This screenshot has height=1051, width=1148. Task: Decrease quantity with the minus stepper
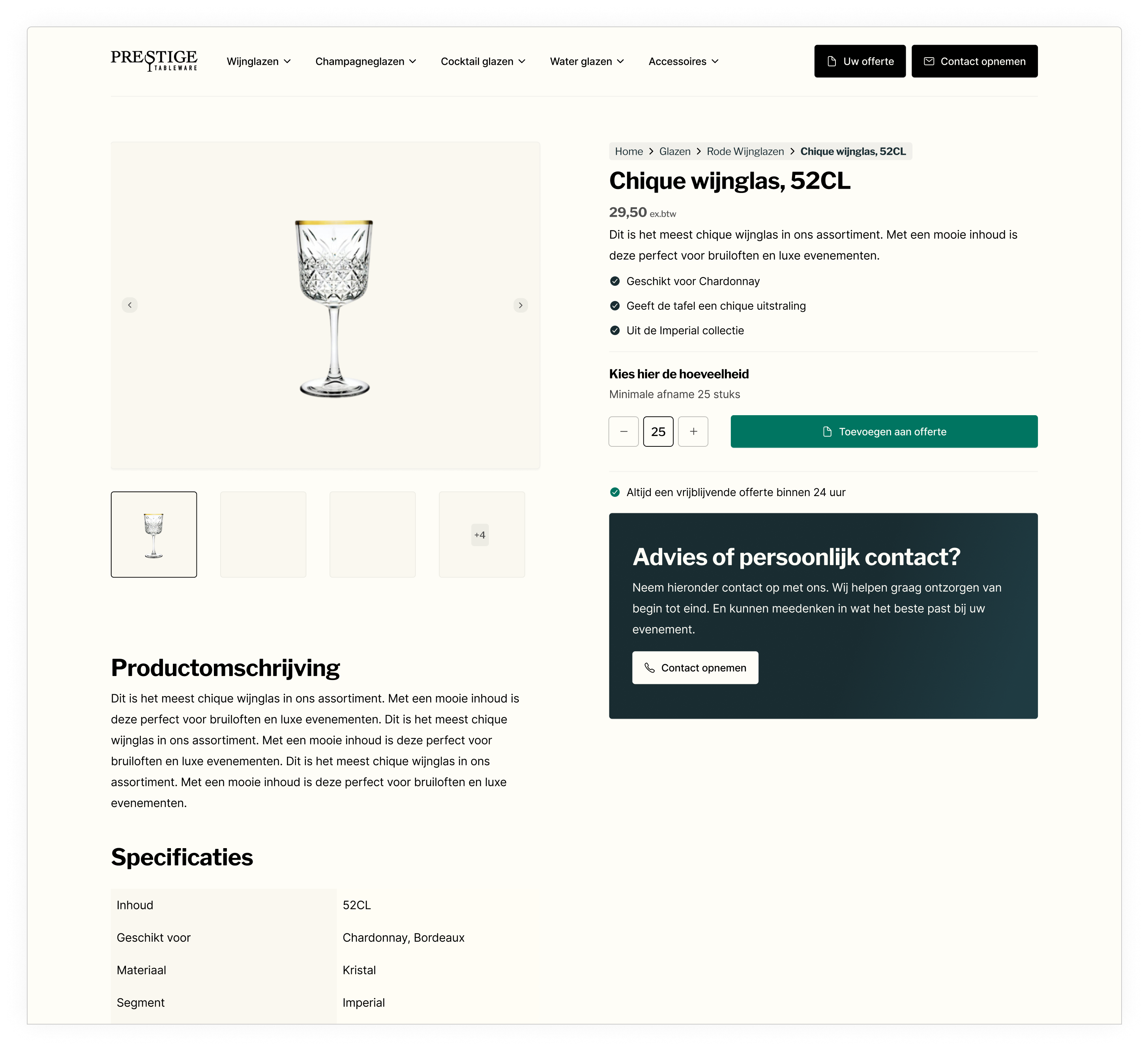click(x=624, y=431)
